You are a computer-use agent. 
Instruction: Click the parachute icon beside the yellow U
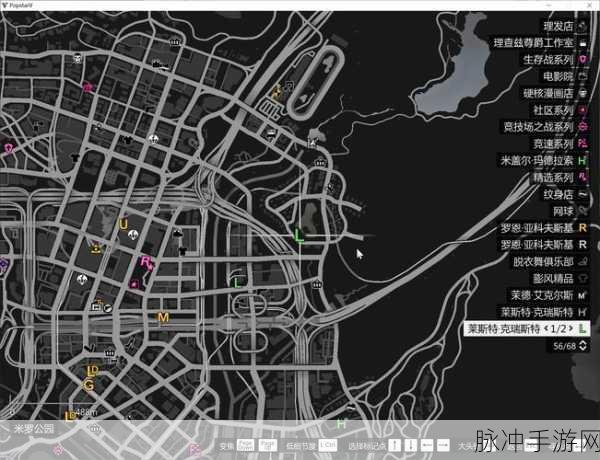(x=133, y=235)
